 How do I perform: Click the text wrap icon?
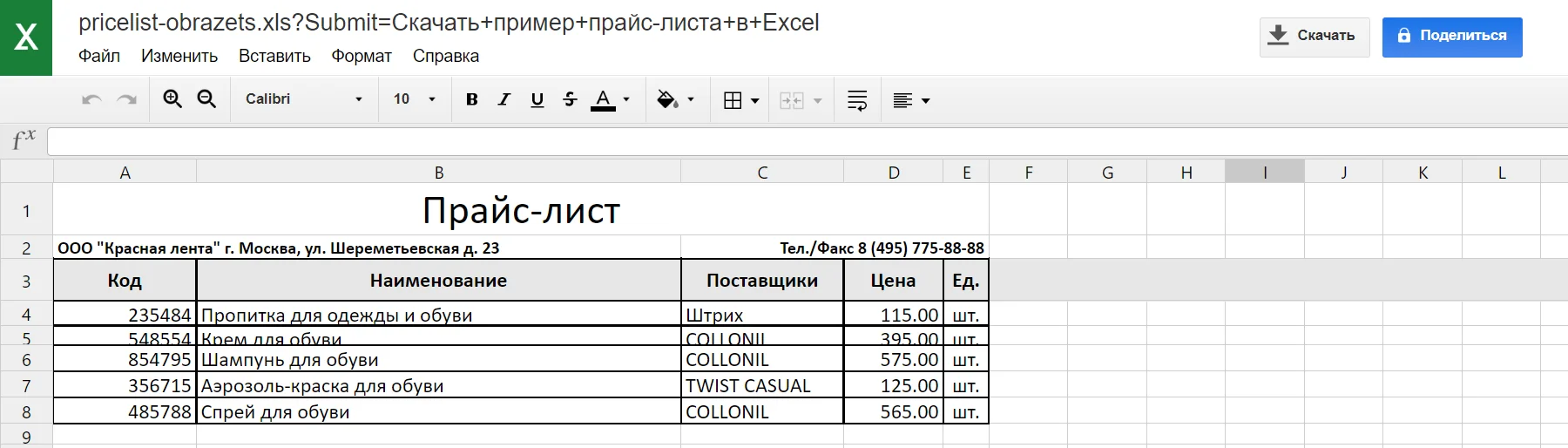(x=857, y=100)
